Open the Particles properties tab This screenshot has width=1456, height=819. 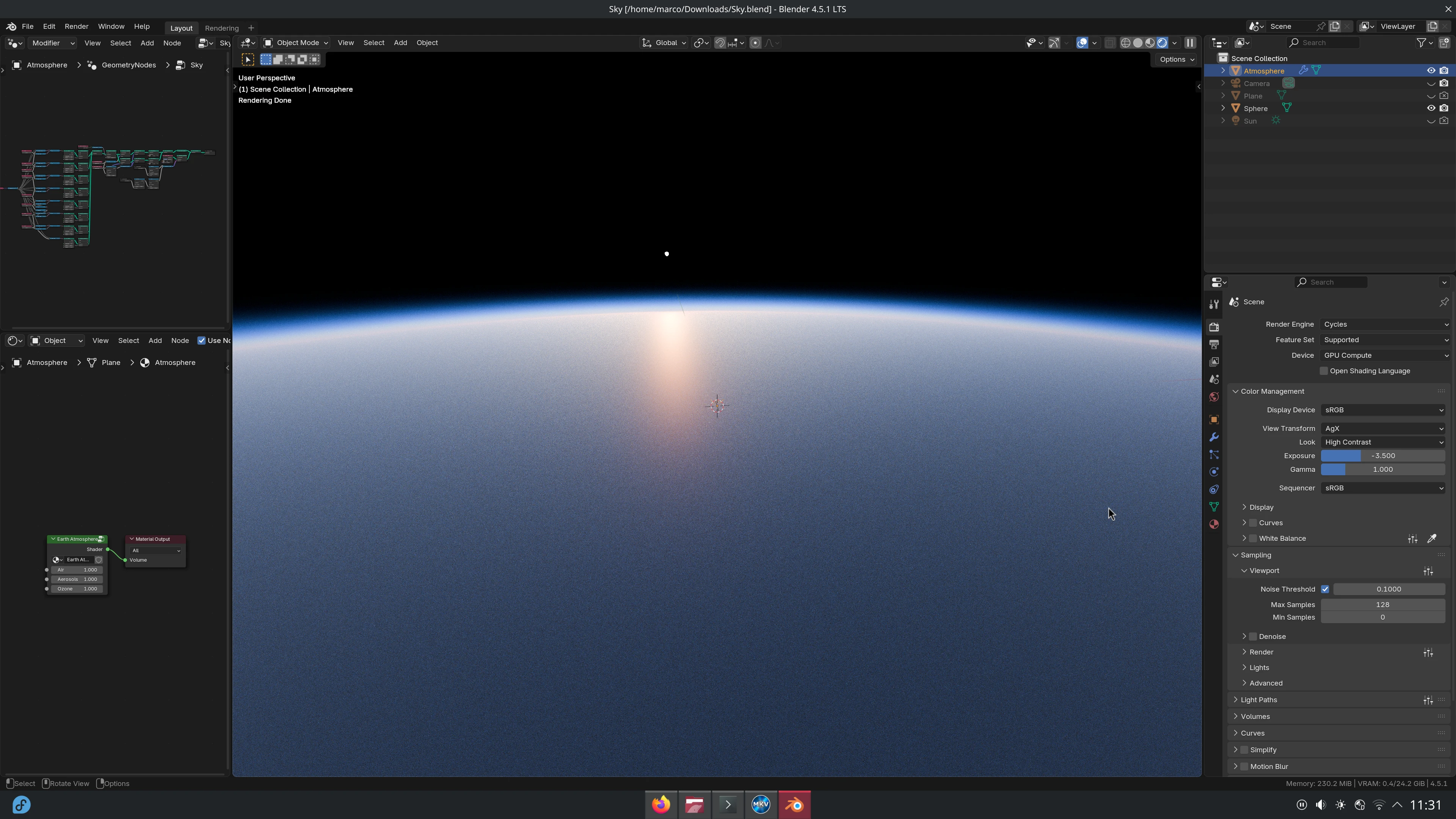tap(1213, 455)
